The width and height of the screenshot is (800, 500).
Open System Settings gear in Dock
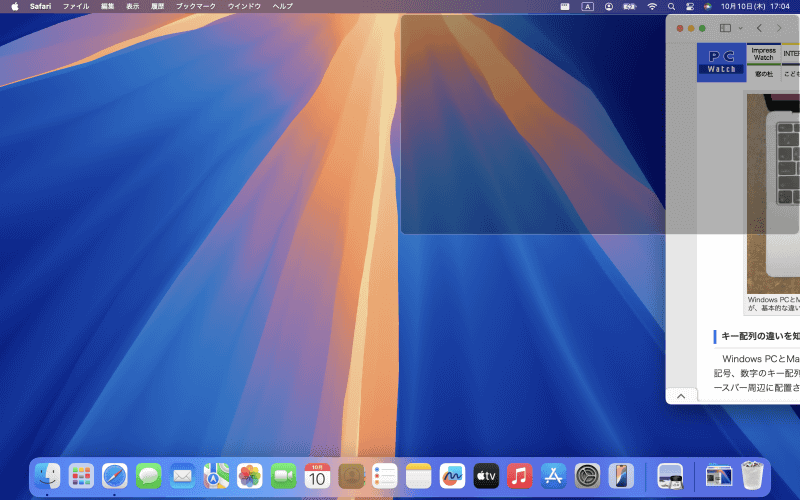(587, 477)
